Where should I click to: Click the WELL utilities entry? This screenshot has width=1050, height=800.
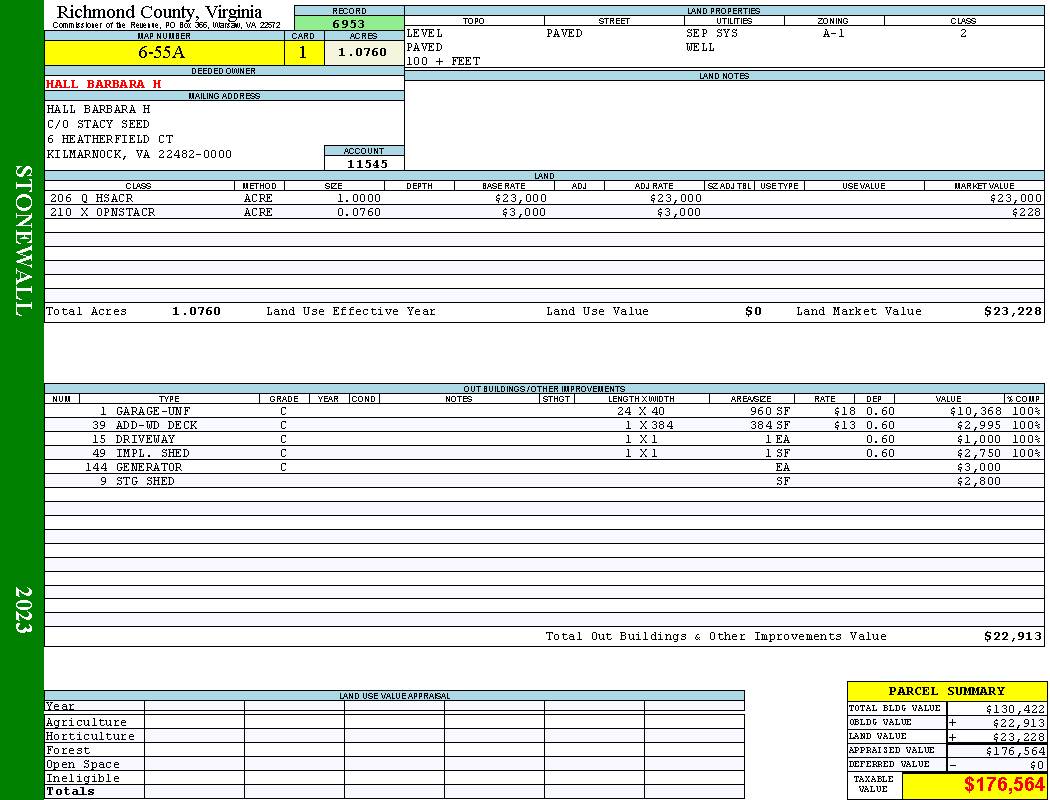[700, 48]
